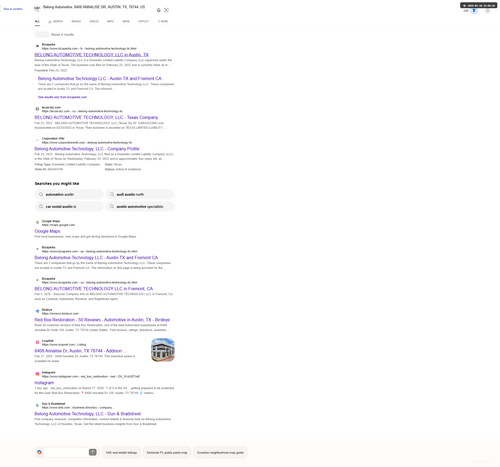Click the microphone voice search icon
This screenshot has height=467, width=500.
(159, 10)
